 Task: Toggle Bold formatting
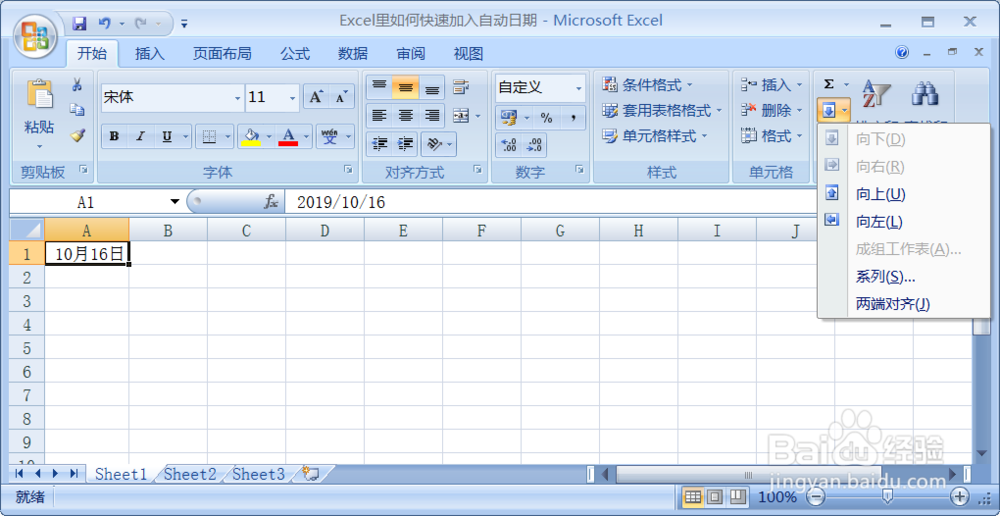[x=114, y=136]
